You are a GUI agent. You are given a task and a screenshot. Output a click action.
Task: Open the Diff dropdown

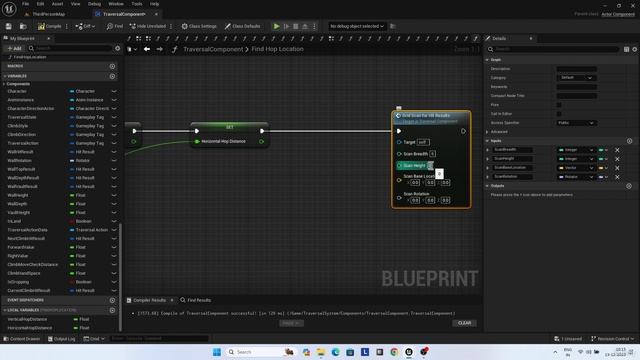coord(85,26)
